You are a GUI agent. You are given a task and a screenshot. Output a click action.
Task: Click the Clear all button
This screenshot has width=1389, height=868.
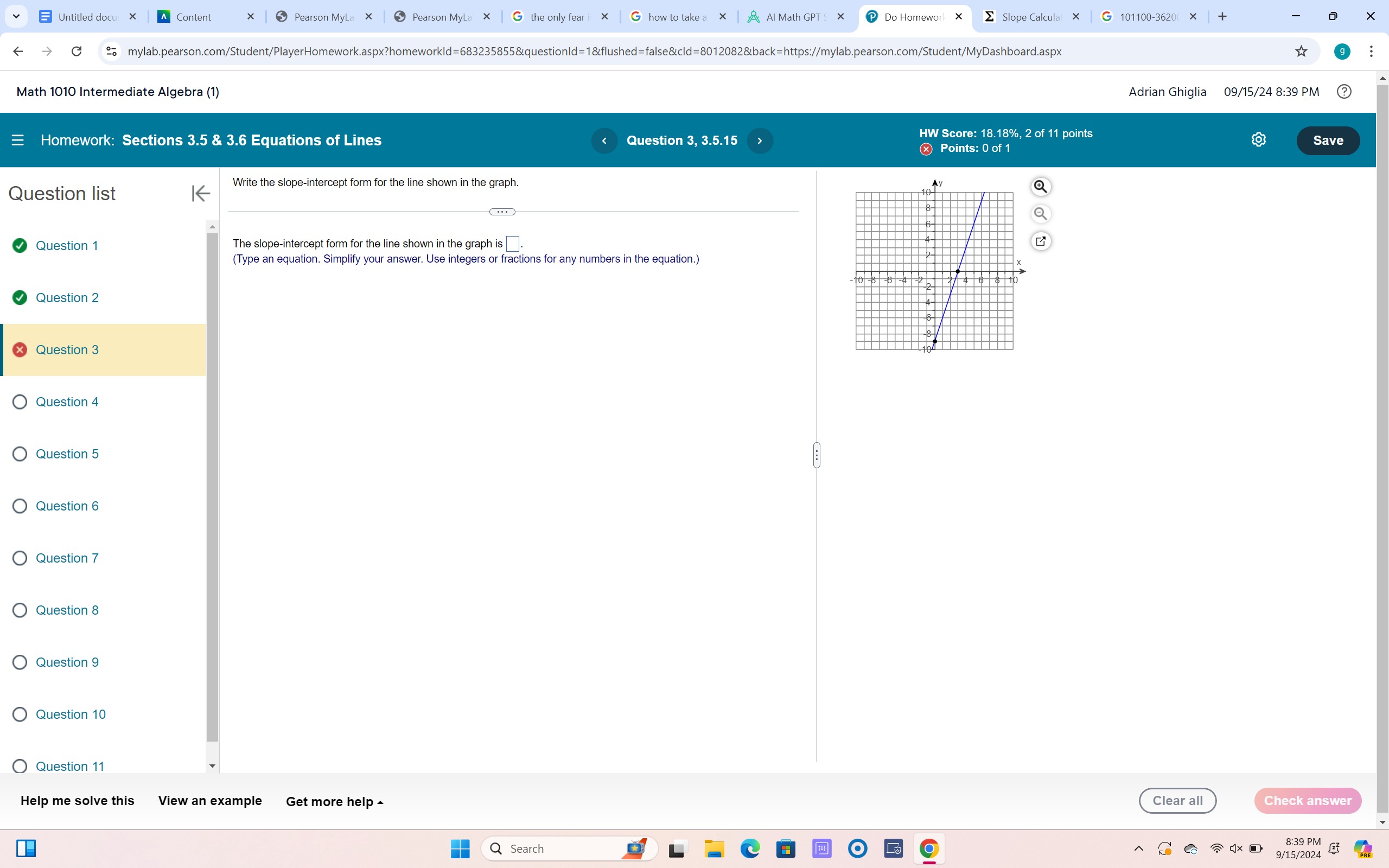click(1177, 801)
